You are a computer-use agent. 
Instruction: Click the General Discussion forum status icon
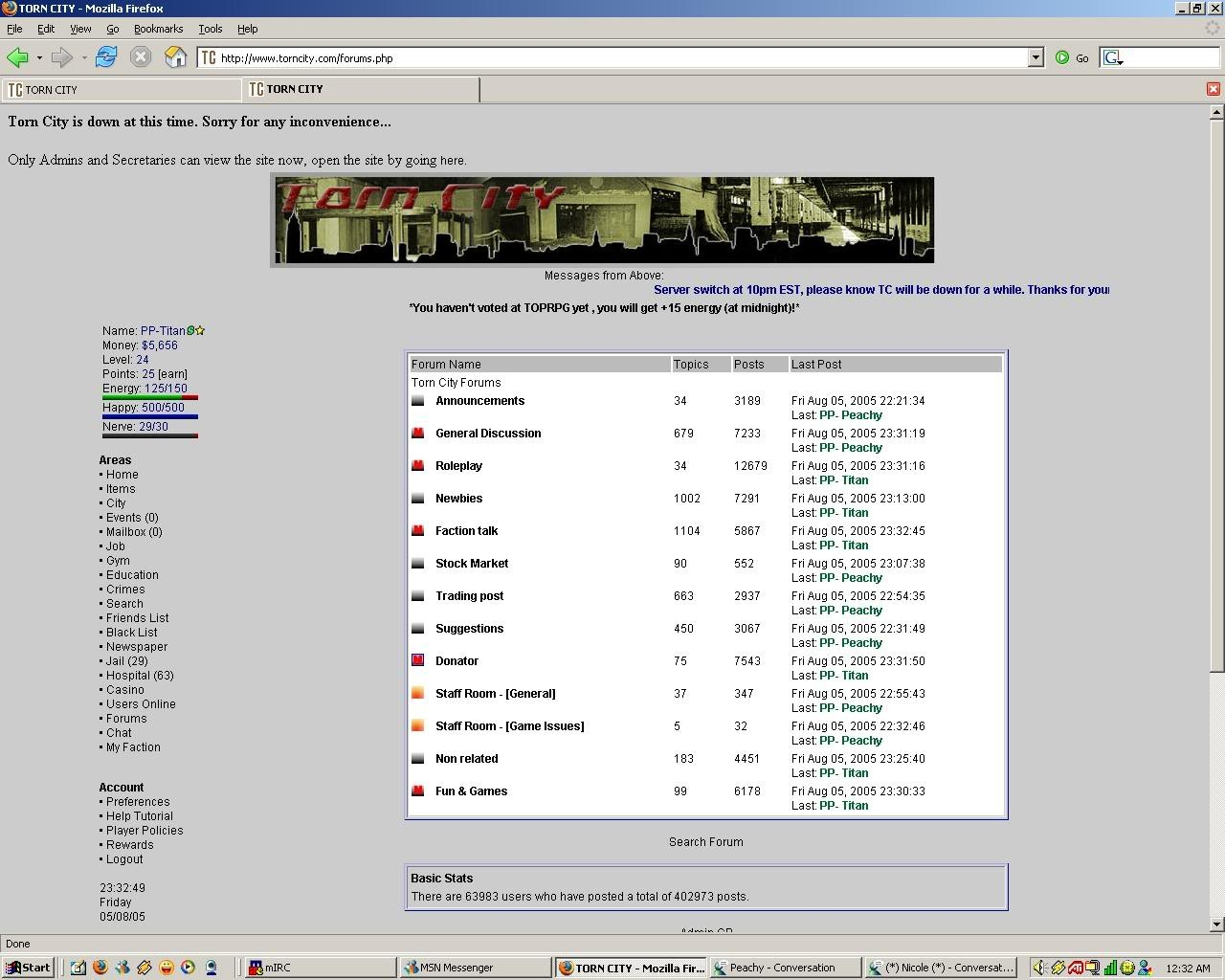point(417,434)
